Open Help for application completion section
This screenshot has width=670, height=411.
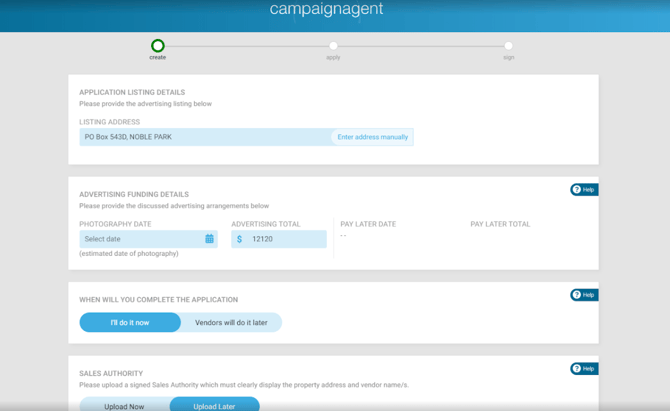tap(584, 295)
